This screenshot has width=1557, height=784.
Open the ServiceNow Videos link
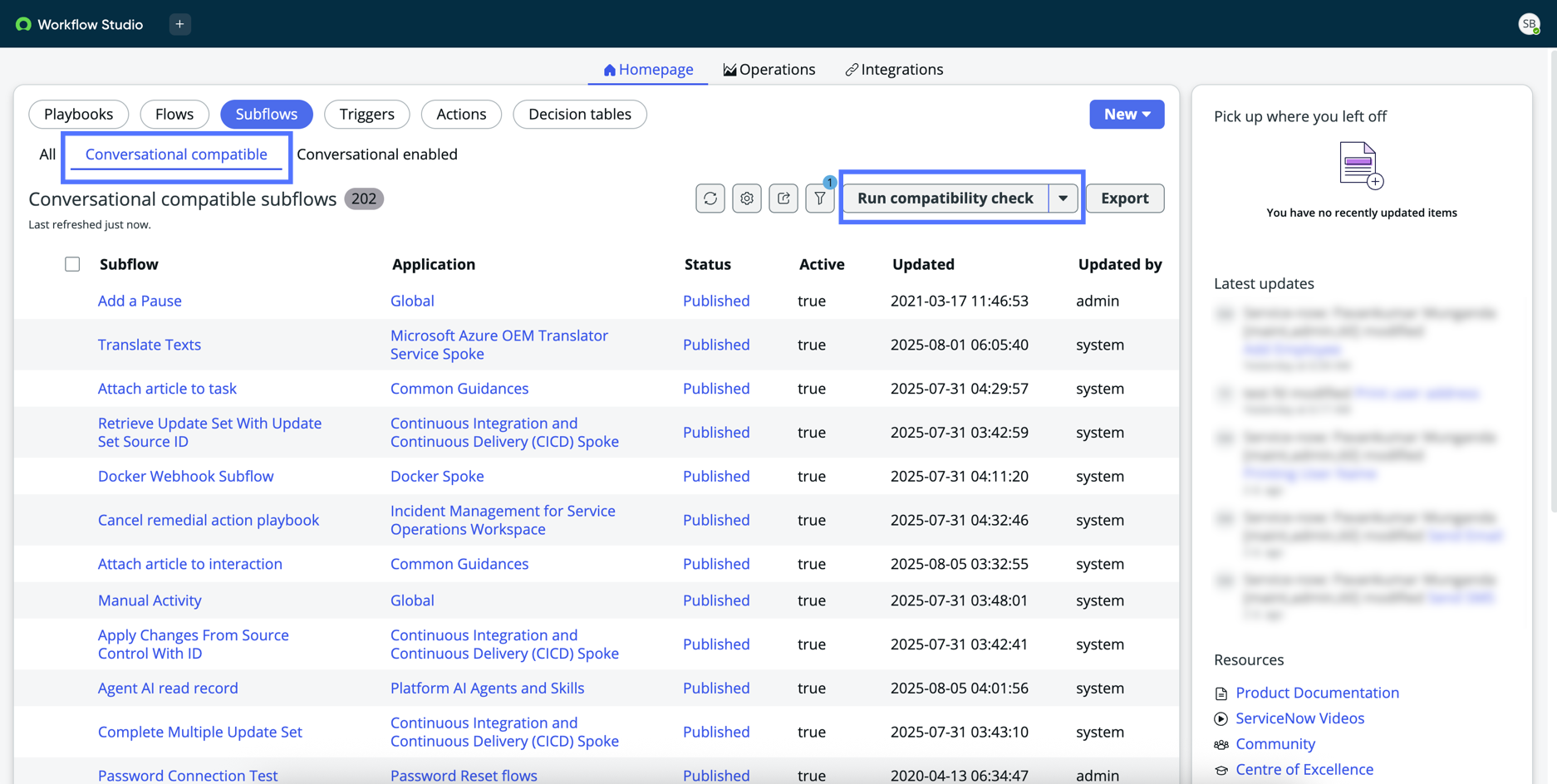(x=1299, y=719)
